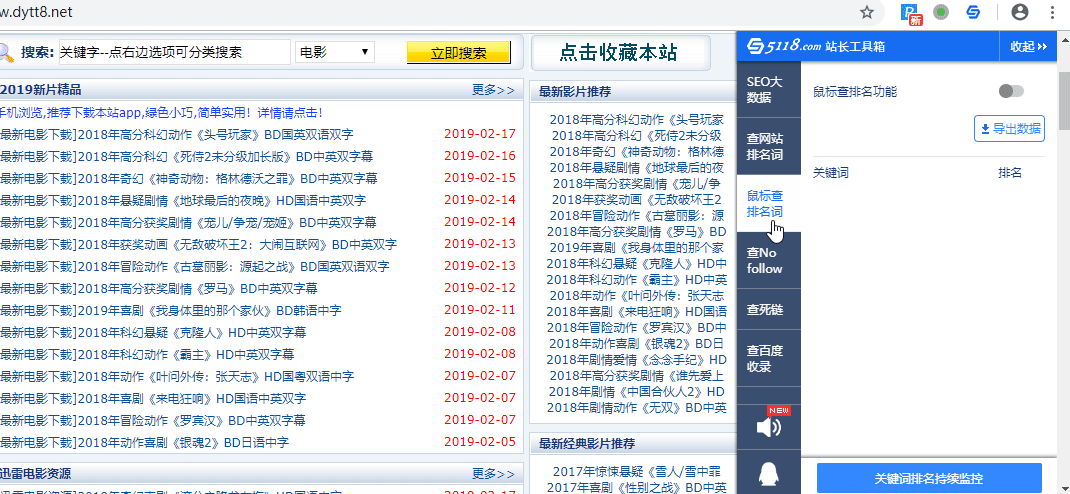Click the browser profile avatar icon

(1020, 12)
